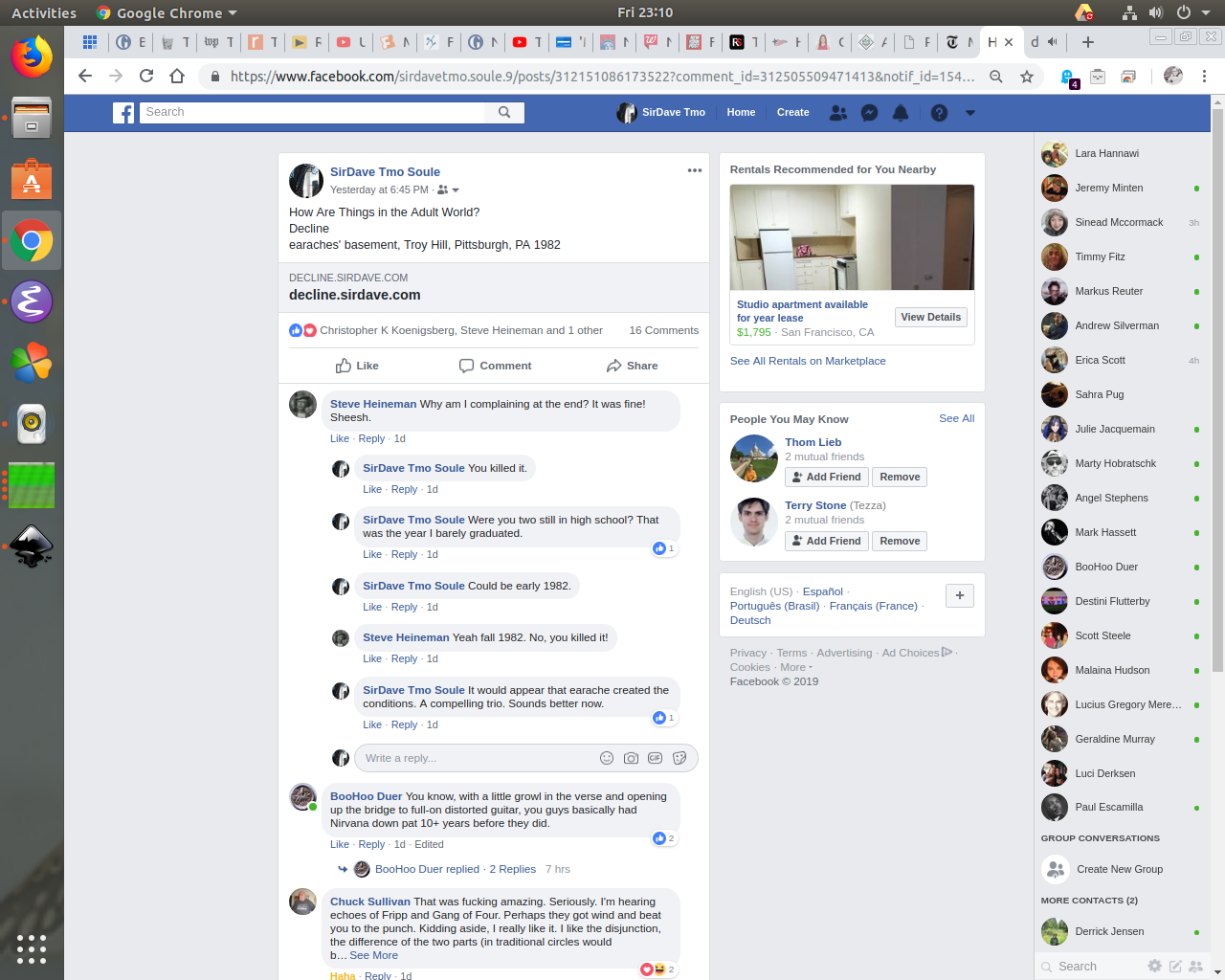Like Steve Heineman's first comment

coord(339,438)
